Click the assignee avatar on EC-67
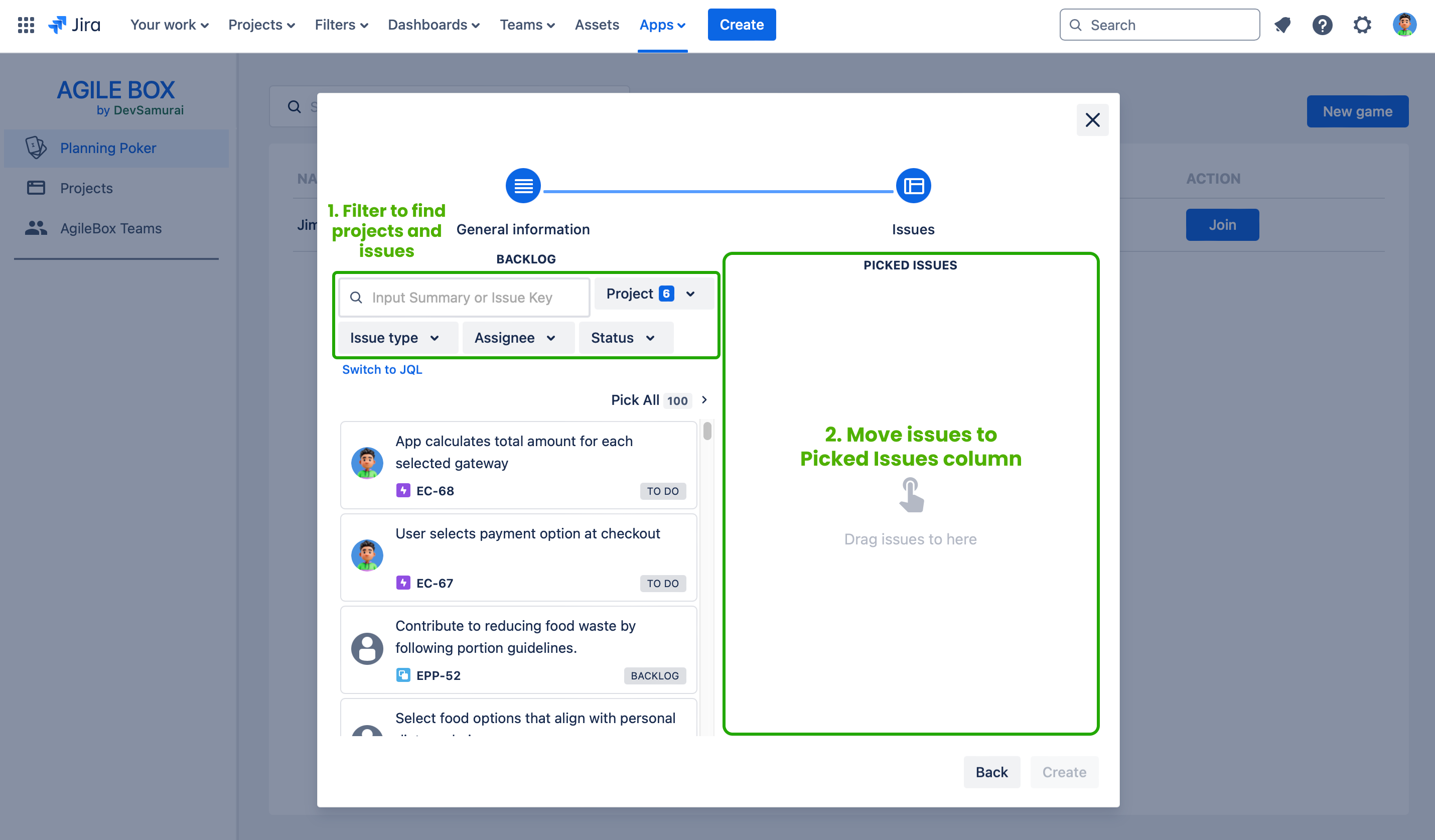 [367, 555]
